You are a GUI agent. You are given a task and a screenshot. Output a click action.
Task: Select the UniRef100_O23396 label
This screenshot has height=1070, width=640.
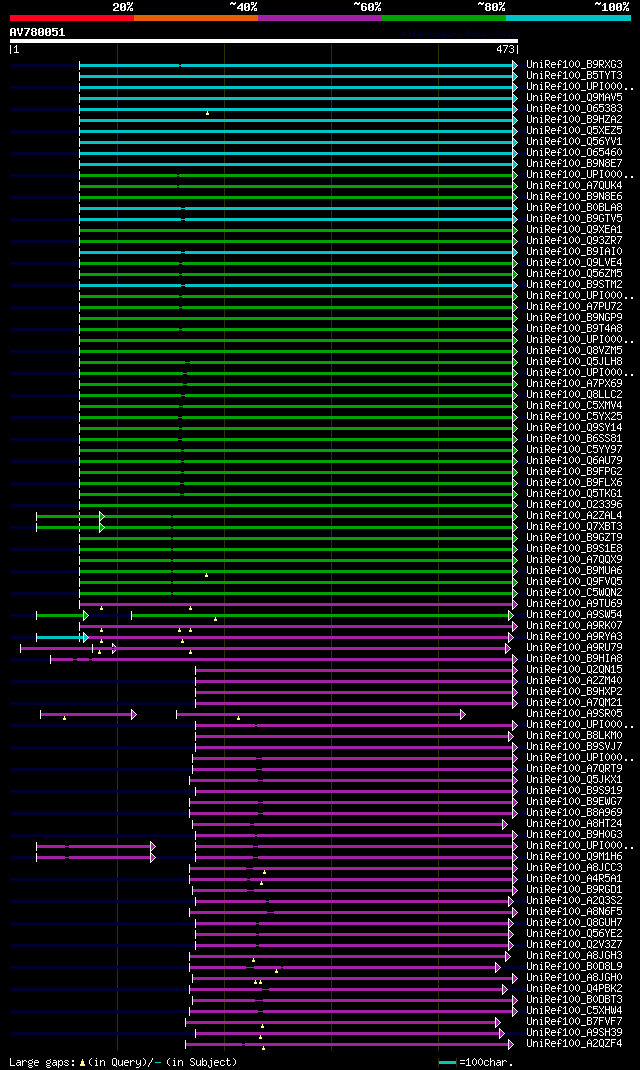pyautogui.click(x=574, y=505)
